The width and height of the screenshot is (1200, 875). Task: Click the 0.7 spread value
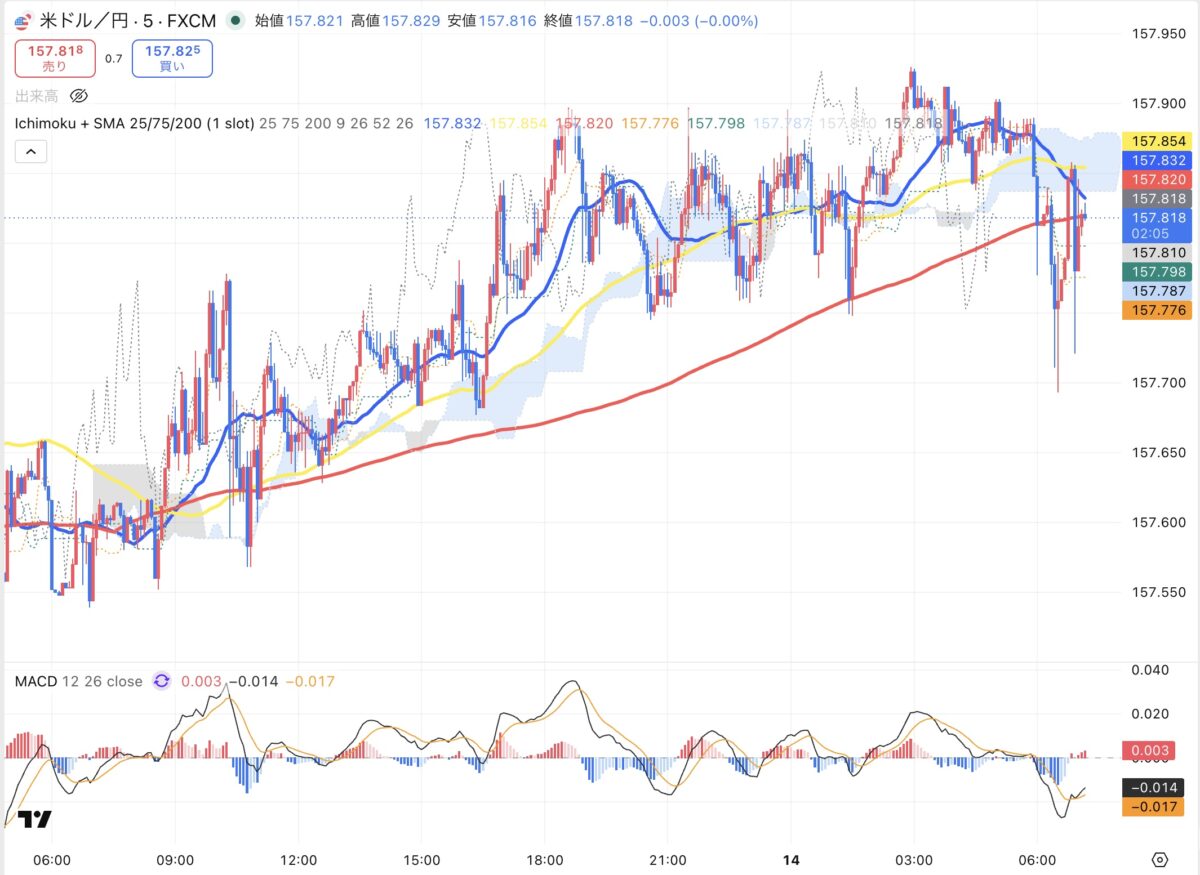point(113,59)
